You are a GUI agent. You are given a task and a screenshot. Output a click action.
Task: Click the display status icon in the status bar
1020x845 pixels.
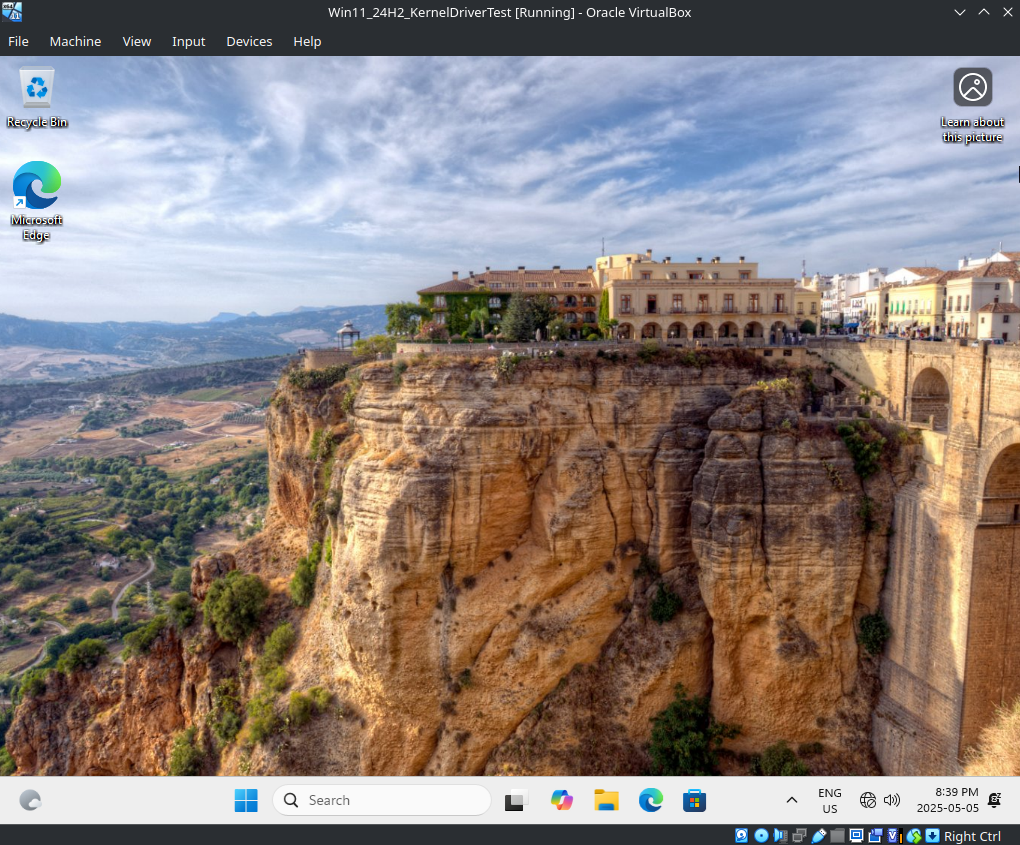point(857,835)
